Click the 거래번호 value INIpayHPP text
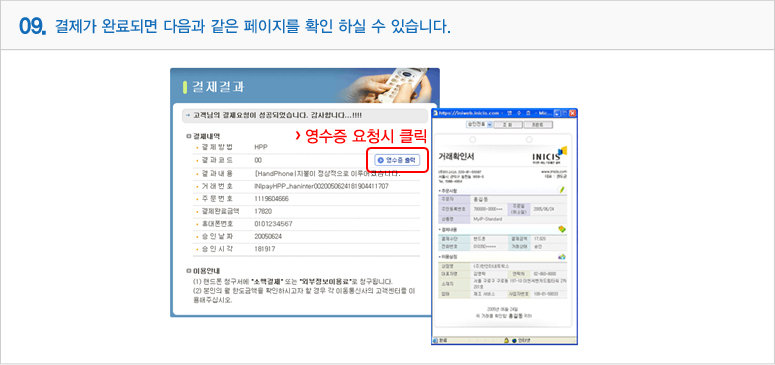Screen dimensions: 775x365 pyautogui.click(x=321, y=186)
